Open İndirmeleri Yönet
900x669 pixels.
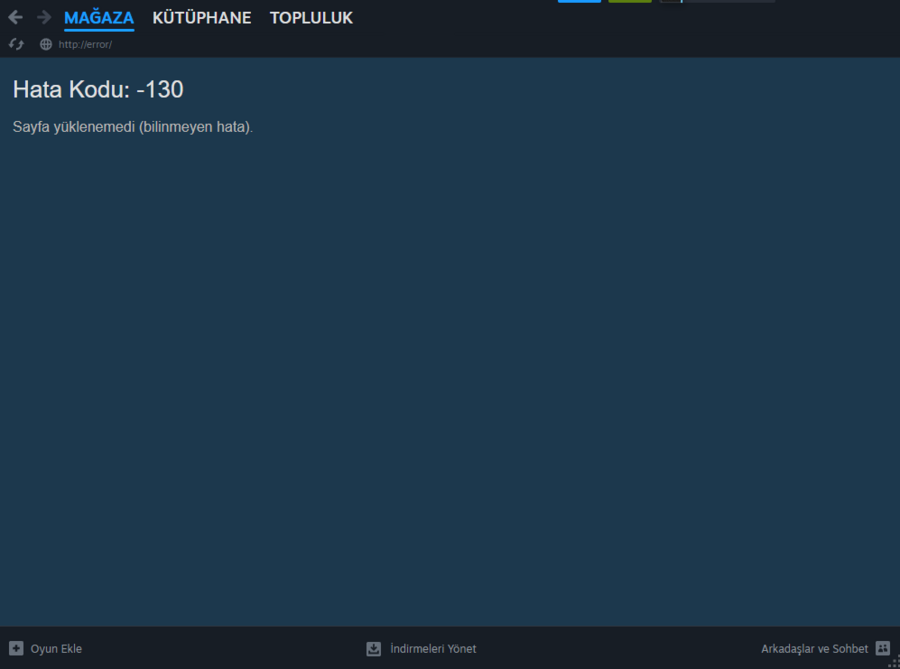[x=433, y=648]
